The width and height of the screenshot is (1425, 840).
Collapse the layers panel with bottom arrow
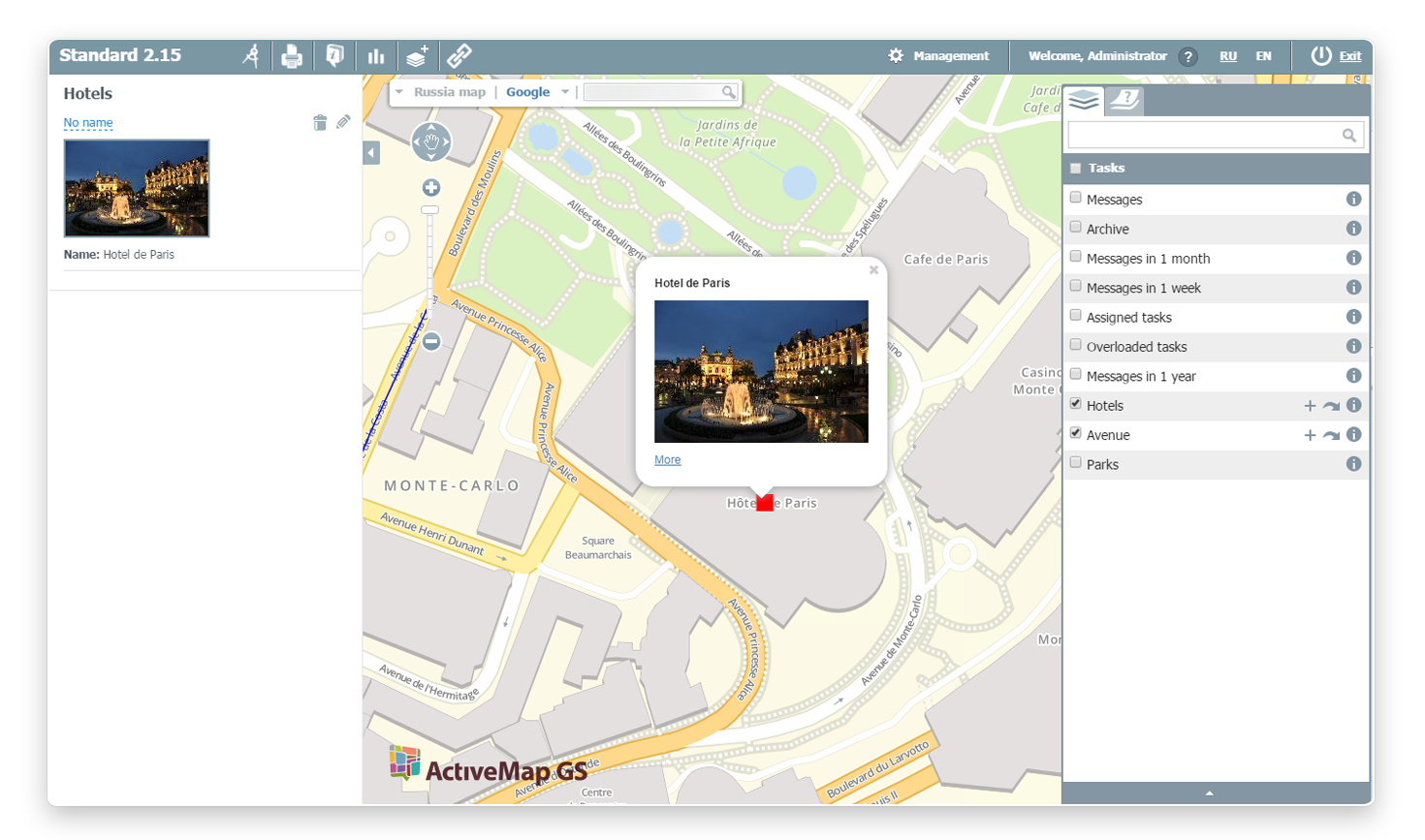pyautogui.click(x=1209, y=793)
